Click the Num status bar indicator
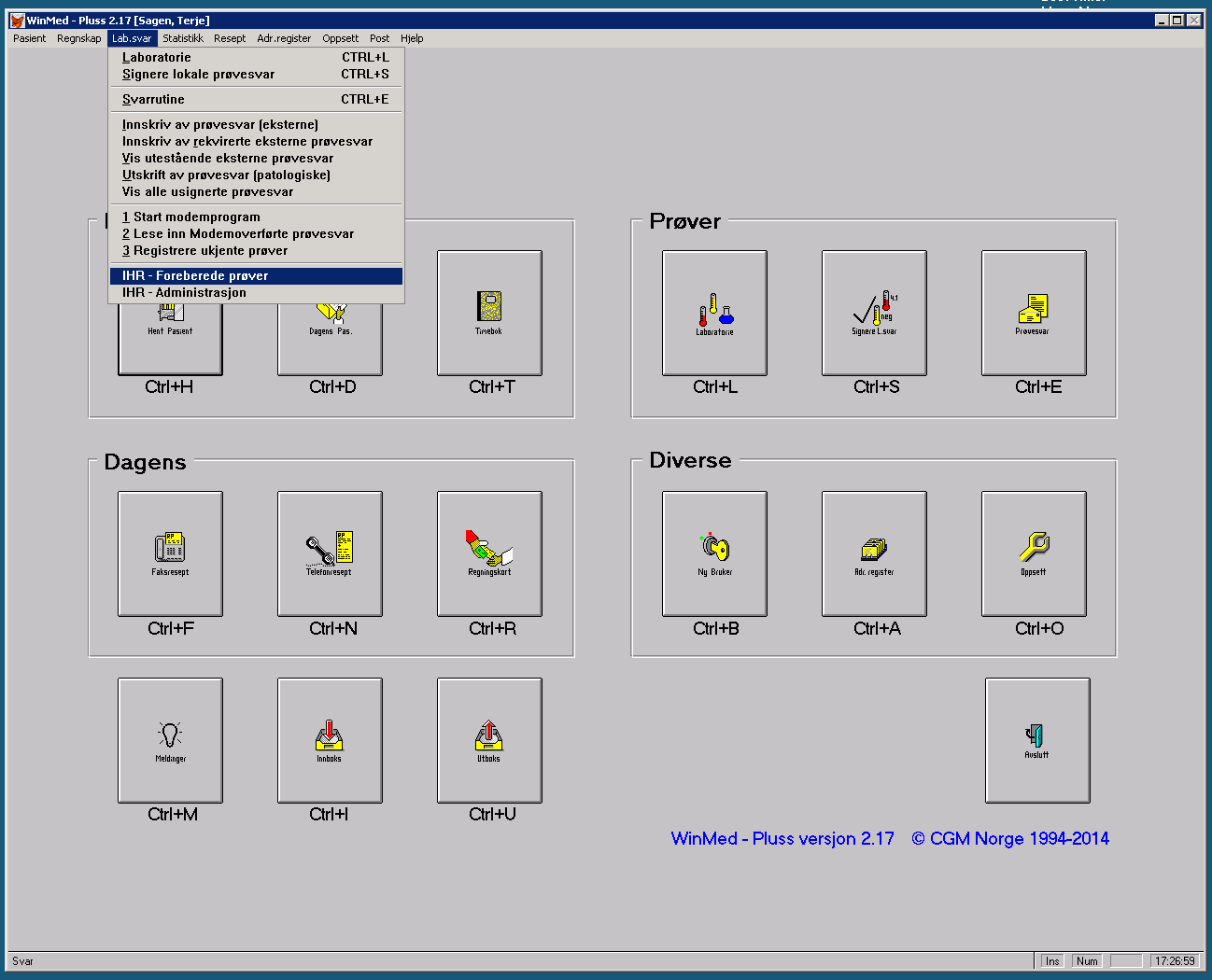 [x=1087, y=961]
